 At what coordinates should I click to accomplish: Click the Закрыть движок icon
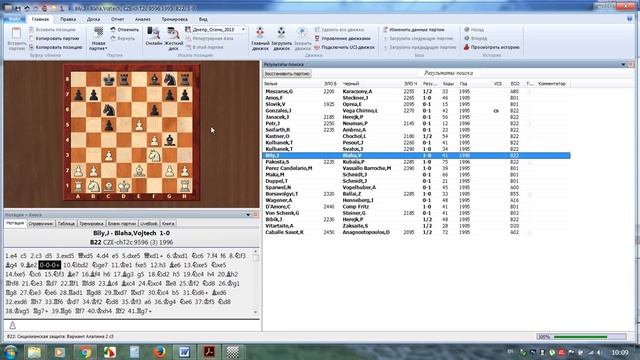[302, 33]
